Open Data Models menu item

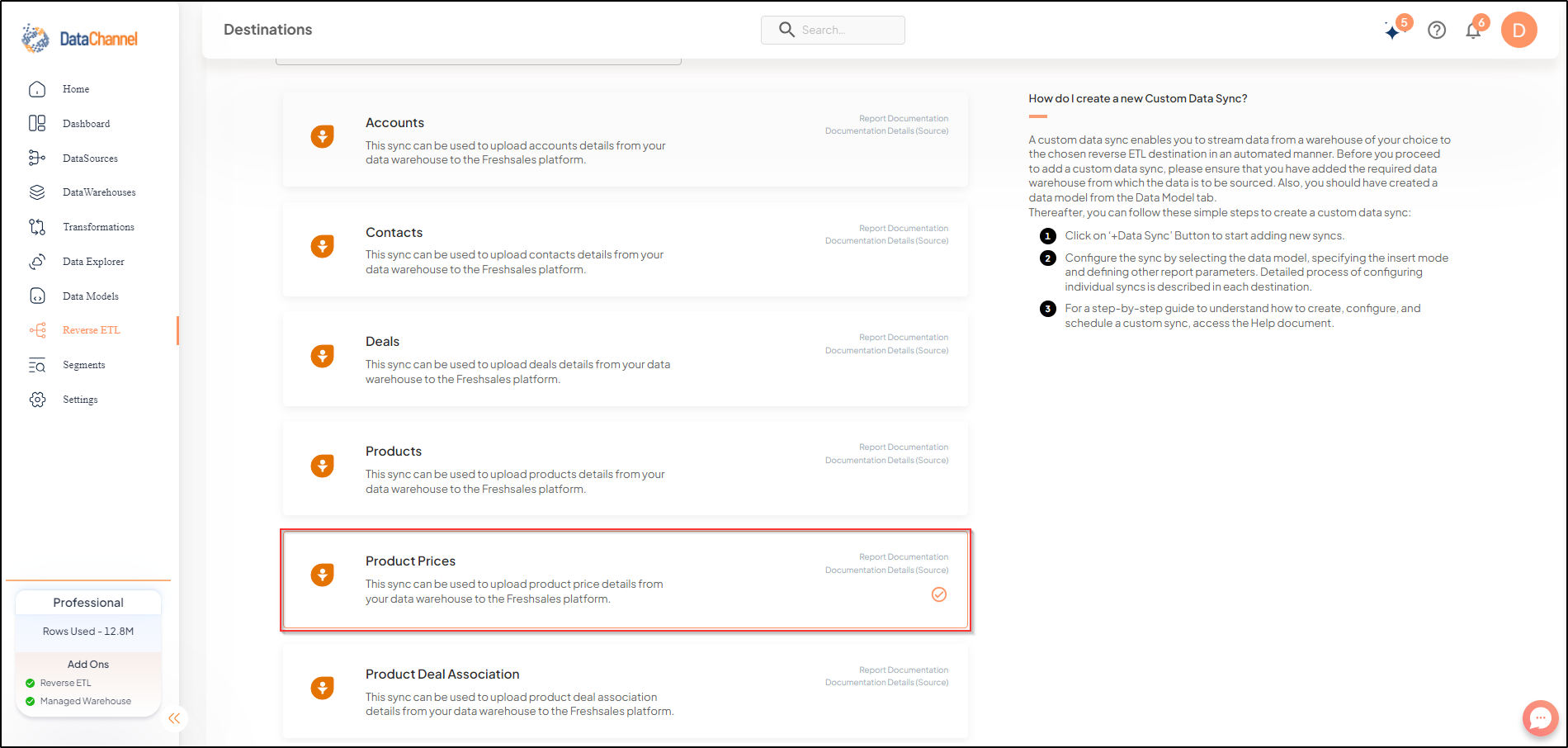tap(91, 296)
